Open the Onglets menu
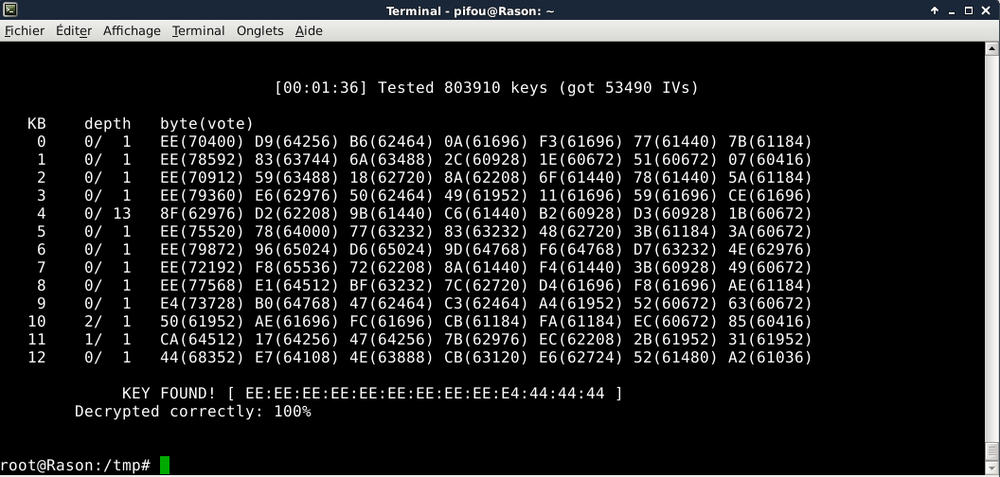Image resolution: width=1000 pixels, height=477 pixels. pos(260,31)
